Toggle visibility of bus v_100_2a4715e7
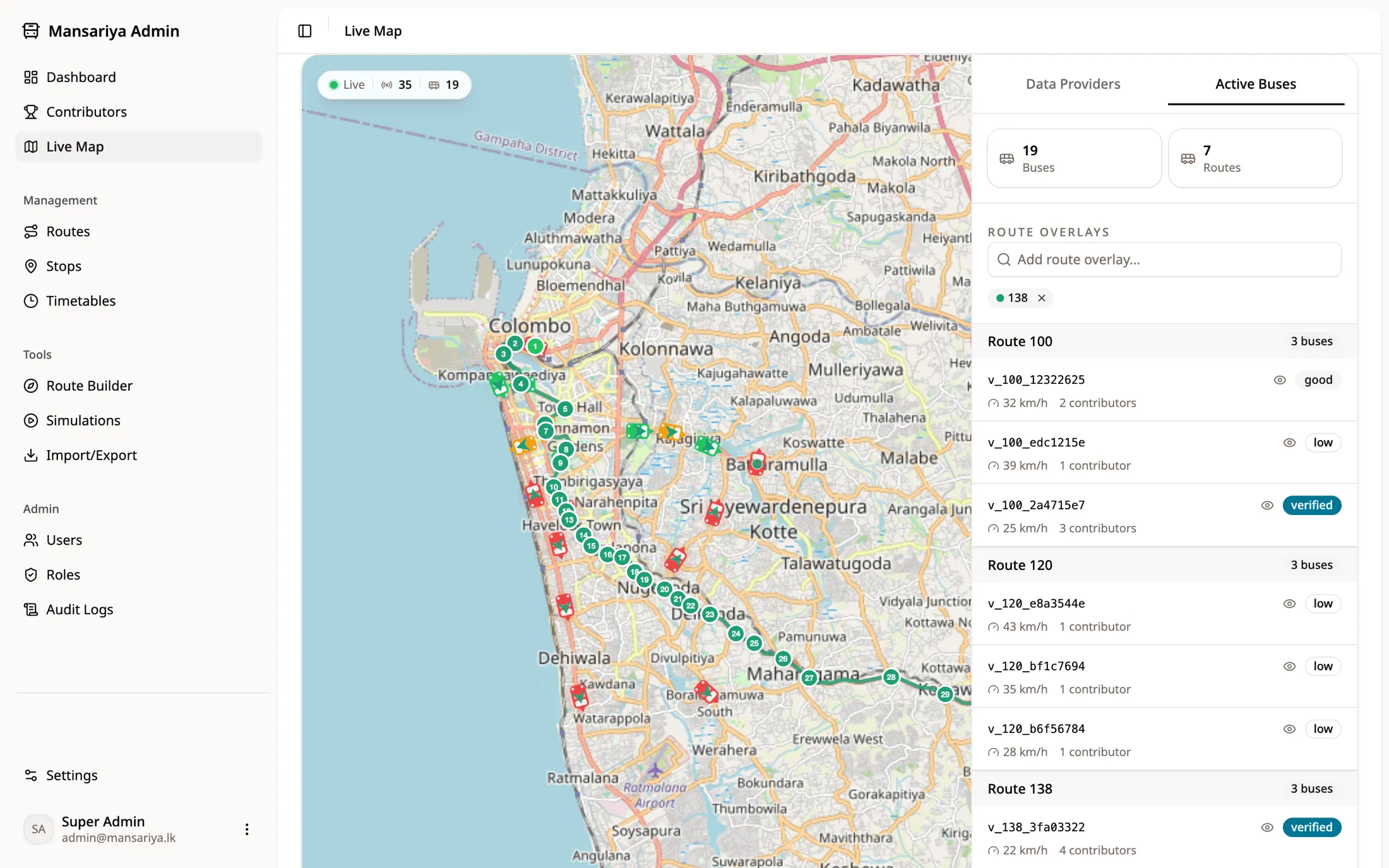Screen dimensions: 1389x868 1267,505
